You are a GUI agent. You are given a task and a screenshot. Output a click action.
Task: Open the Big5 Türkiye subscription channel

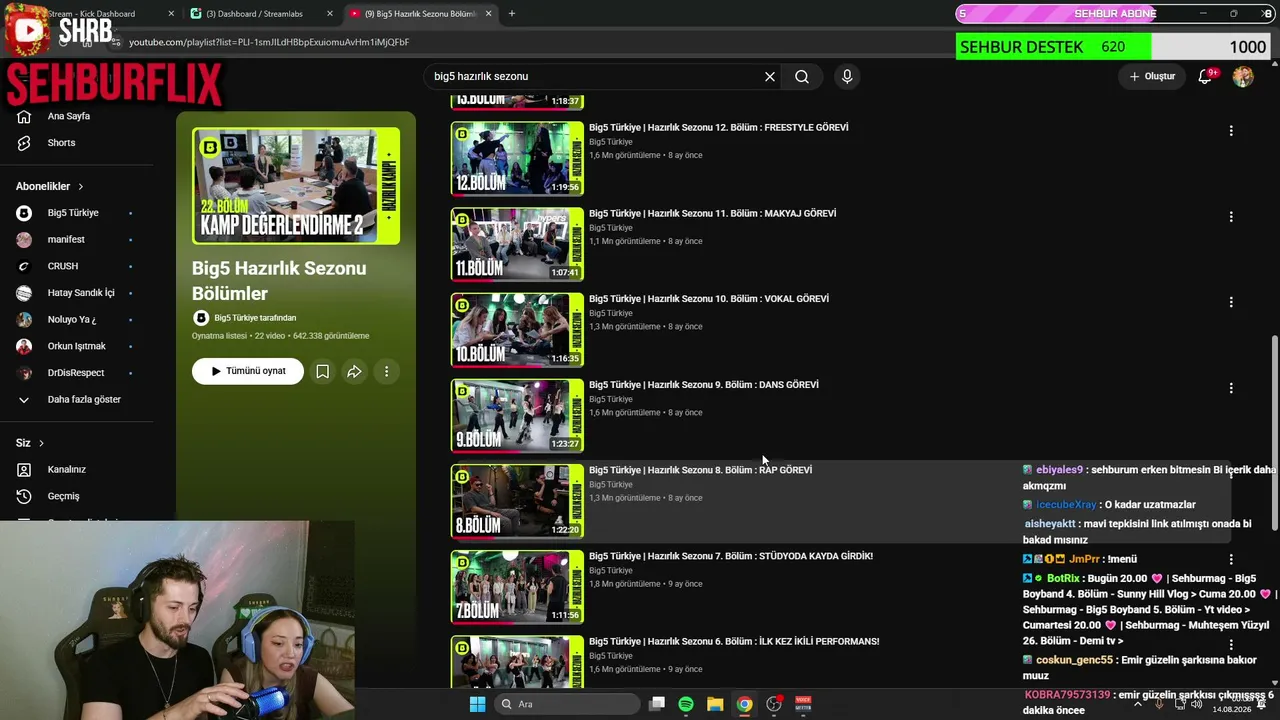(72, 213)
